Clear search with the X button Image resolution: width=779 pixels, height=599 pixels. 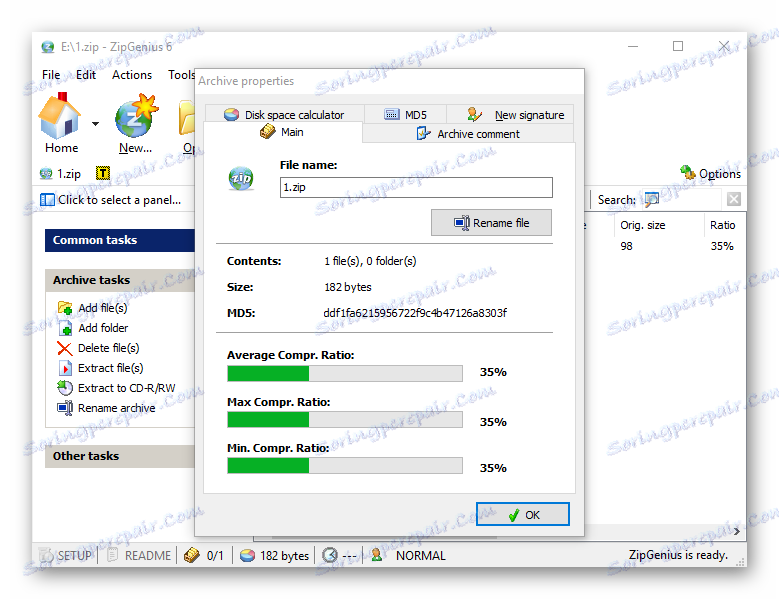(733, 200)
